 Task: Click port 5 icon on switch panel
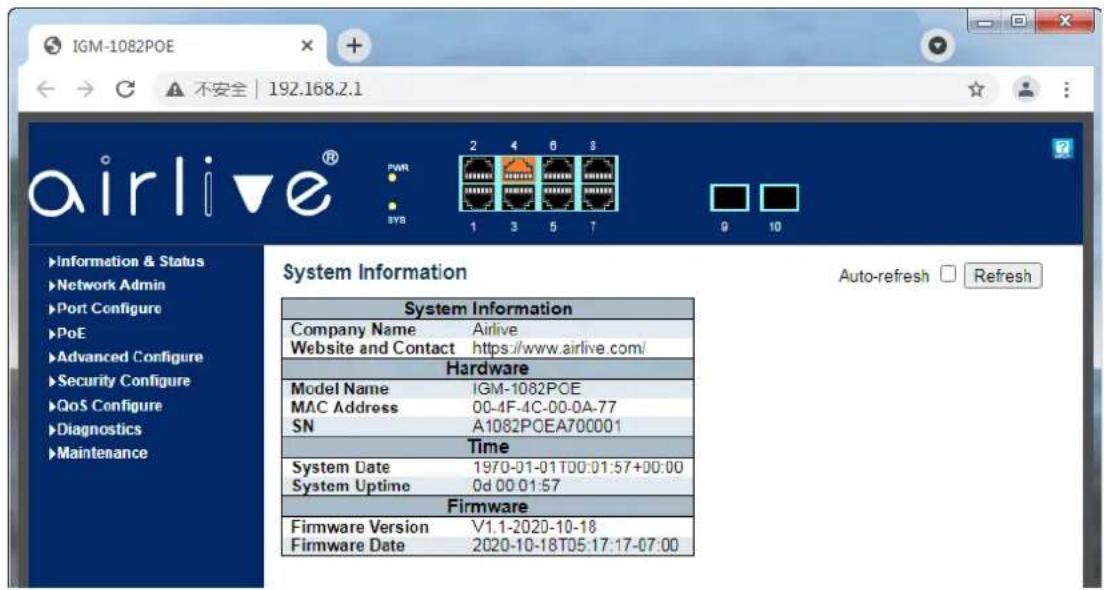558,197
